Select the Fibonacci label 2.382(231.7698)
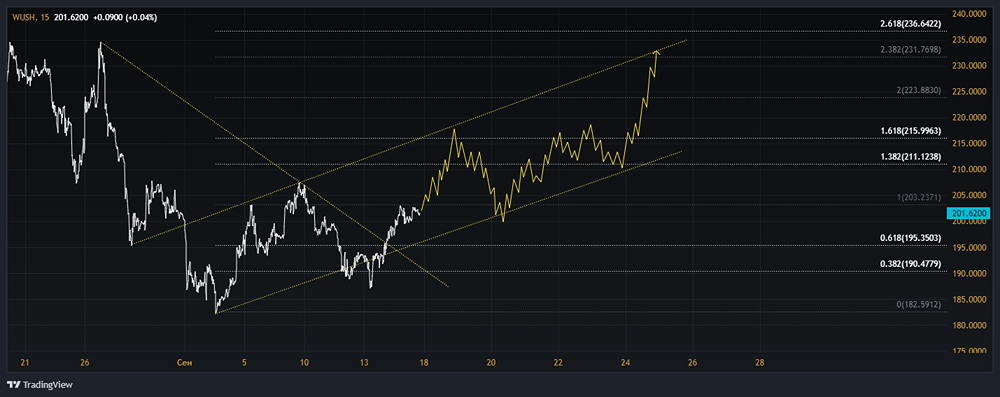1000x397 pixels. (910, 49)
